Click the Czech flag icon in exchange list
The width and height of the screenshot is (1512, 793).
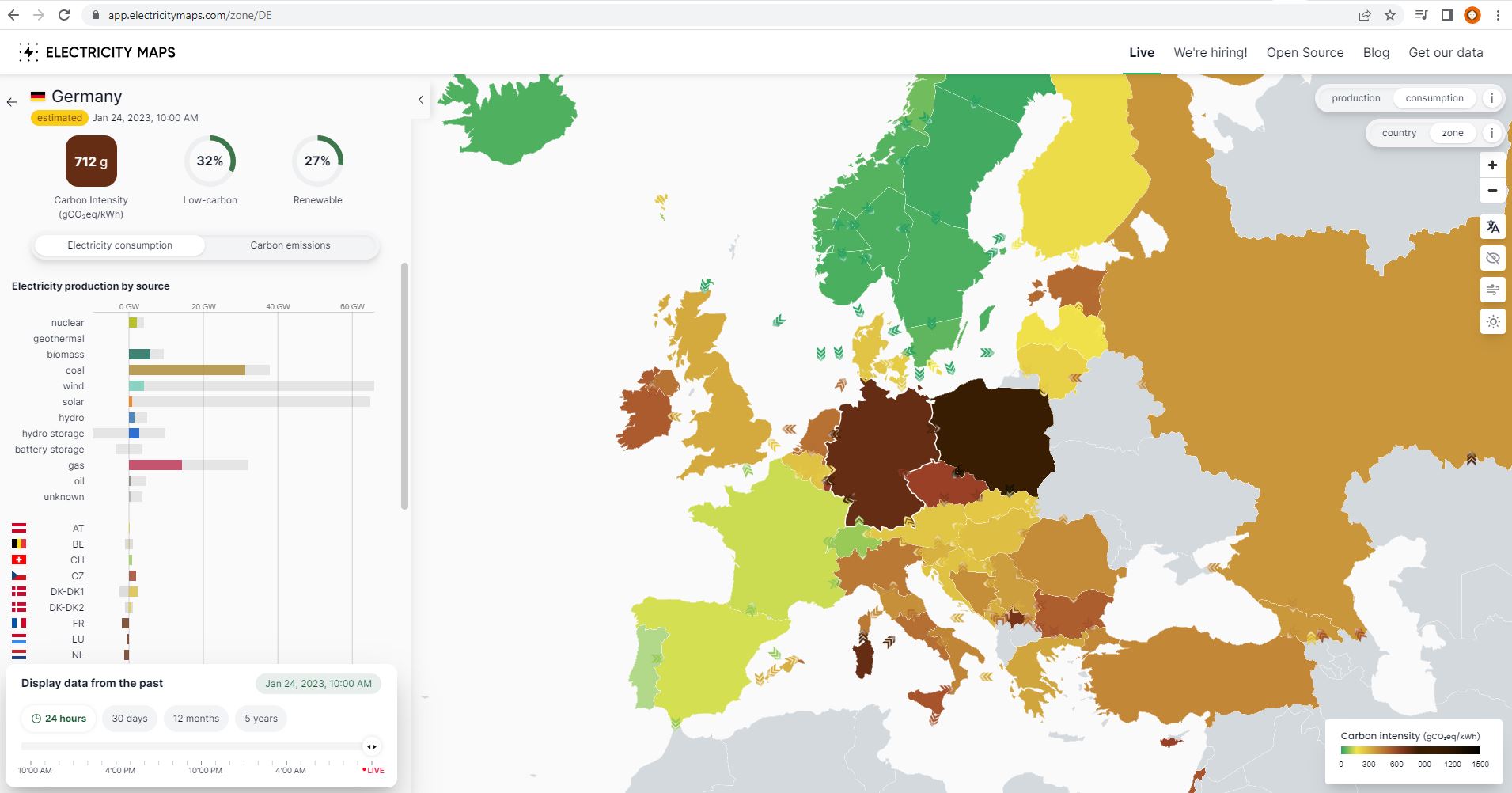point(19,575)
